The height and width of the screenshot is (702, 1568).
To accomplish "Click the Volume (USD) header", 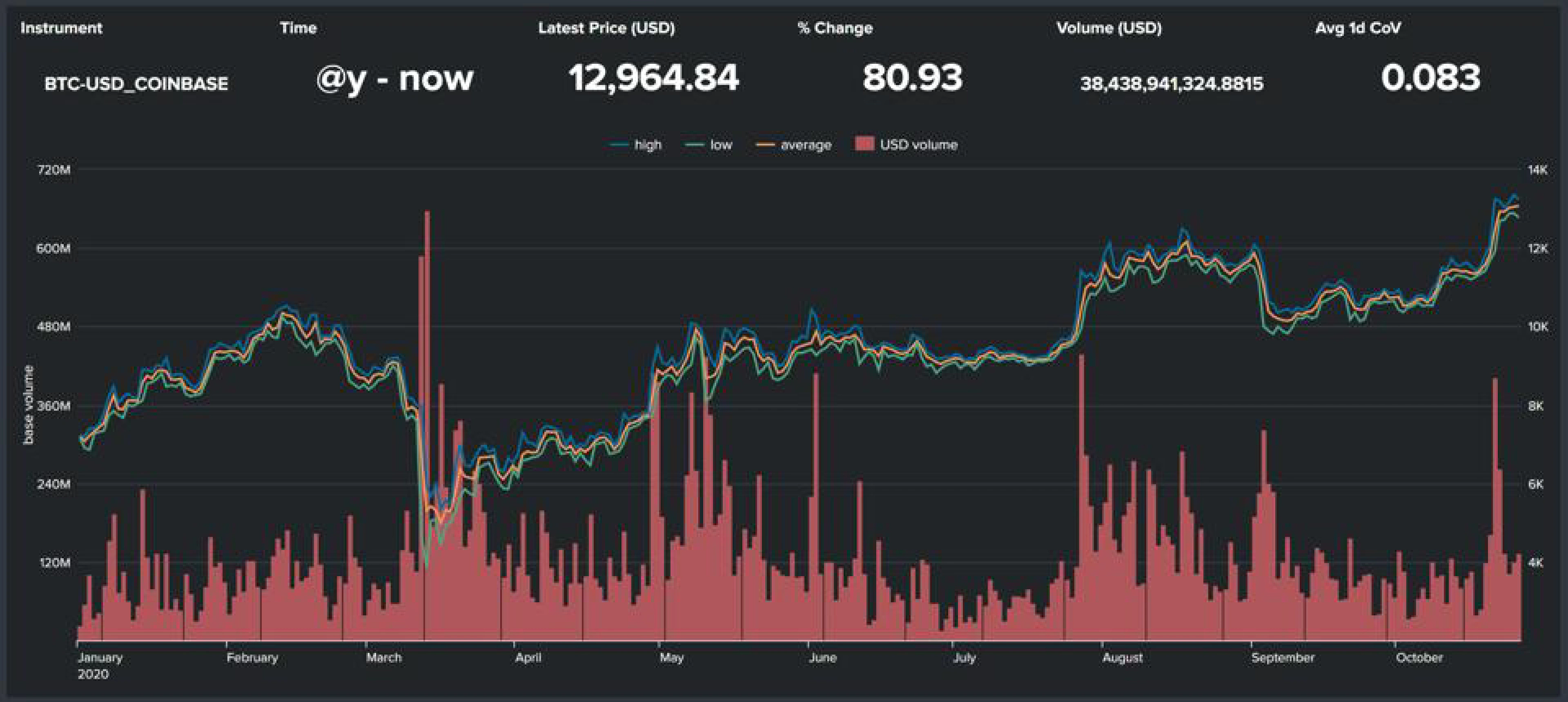I will tap(1109, 28).
